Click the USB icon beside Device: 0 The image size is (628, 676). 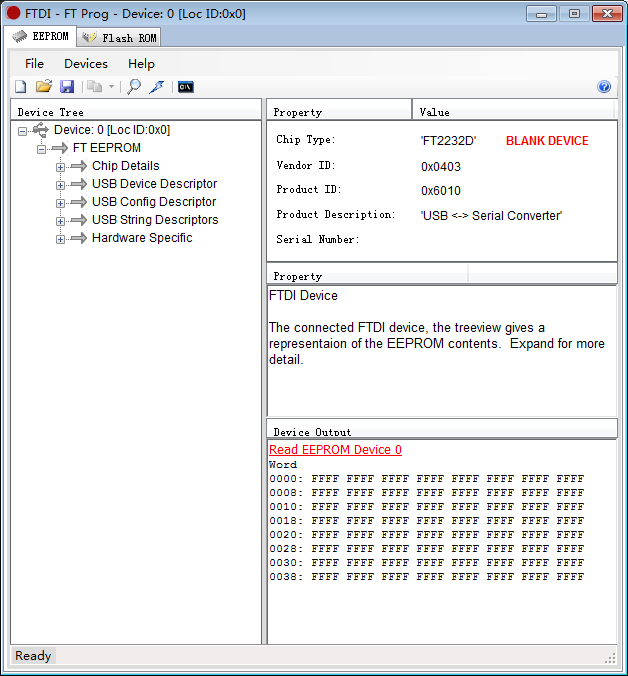[41, 129]
